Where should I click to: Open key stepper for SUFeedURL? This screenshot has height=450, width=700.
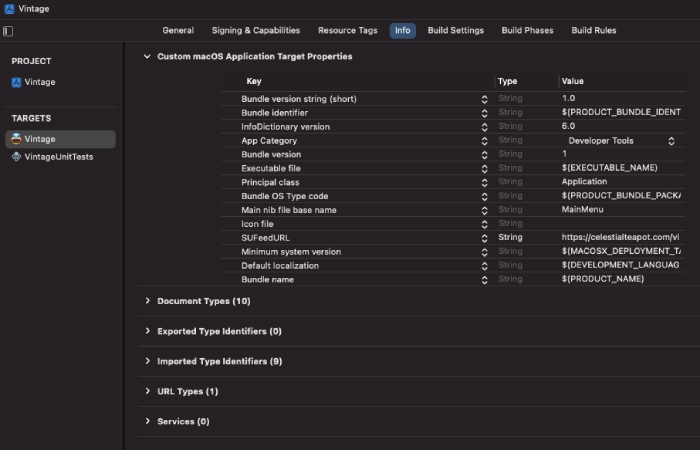(484, 238)
